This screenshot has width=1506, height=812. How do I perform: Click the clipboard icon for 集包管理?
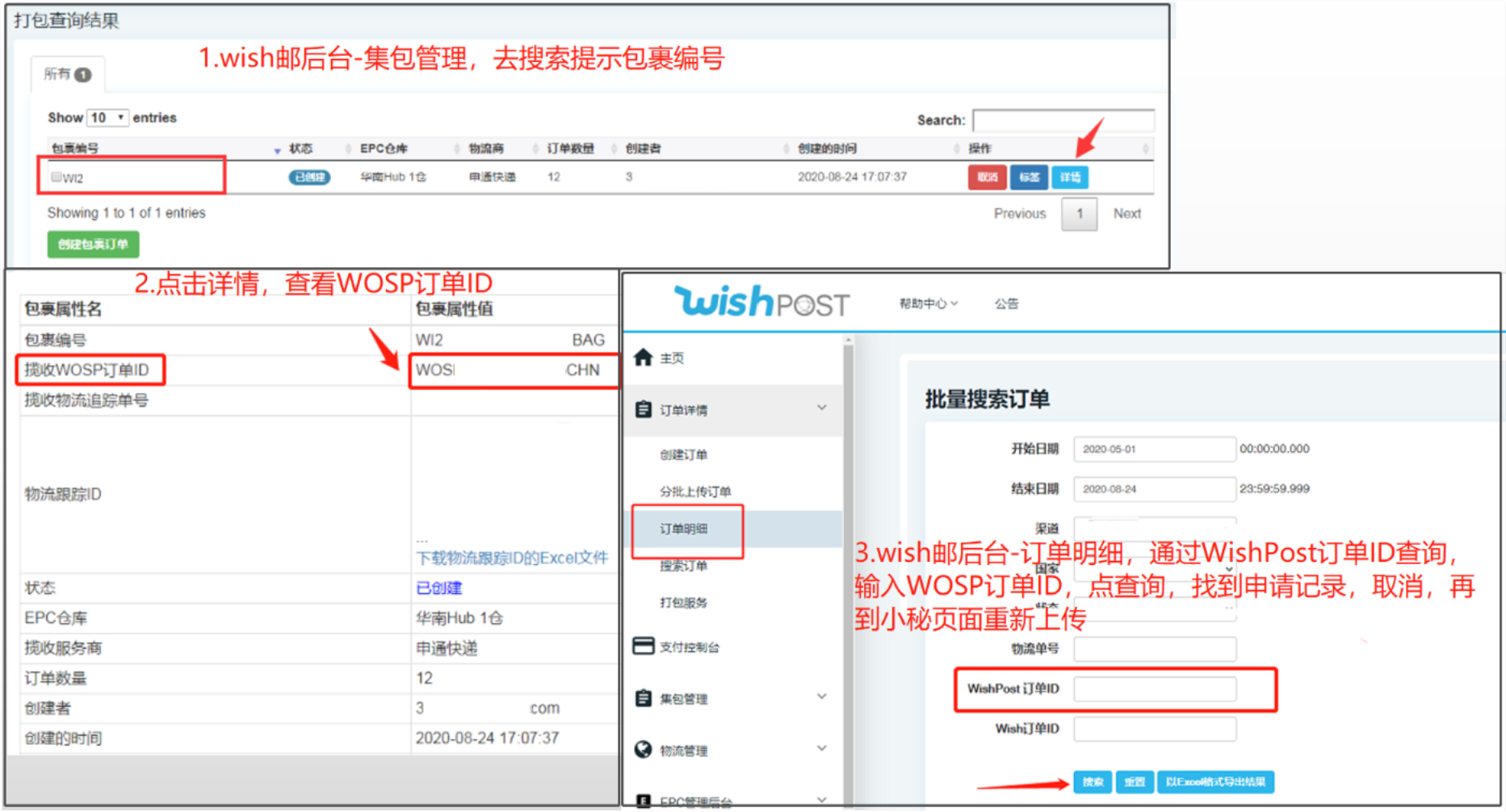(643, 698)
